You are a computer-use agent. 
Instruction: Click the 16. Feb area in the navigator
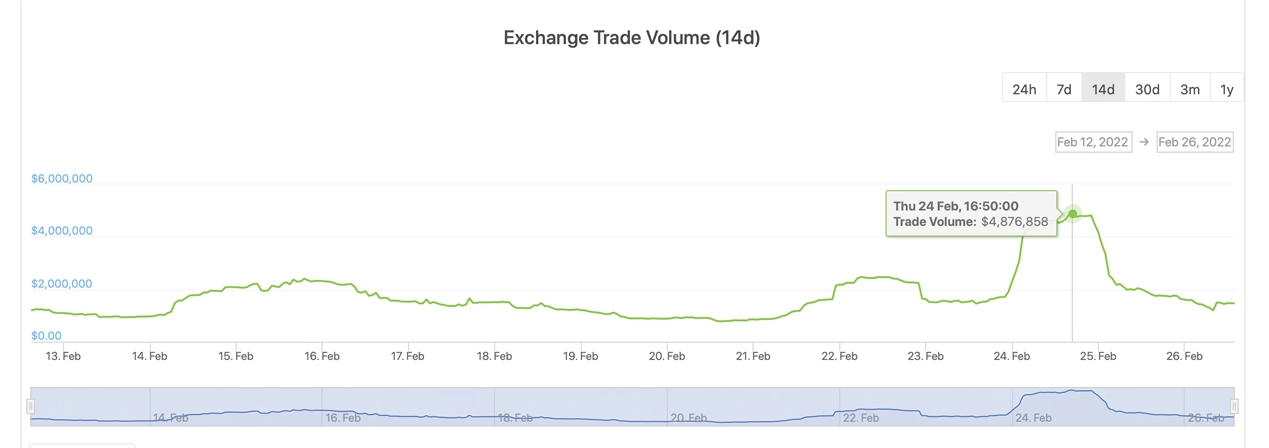343,417
